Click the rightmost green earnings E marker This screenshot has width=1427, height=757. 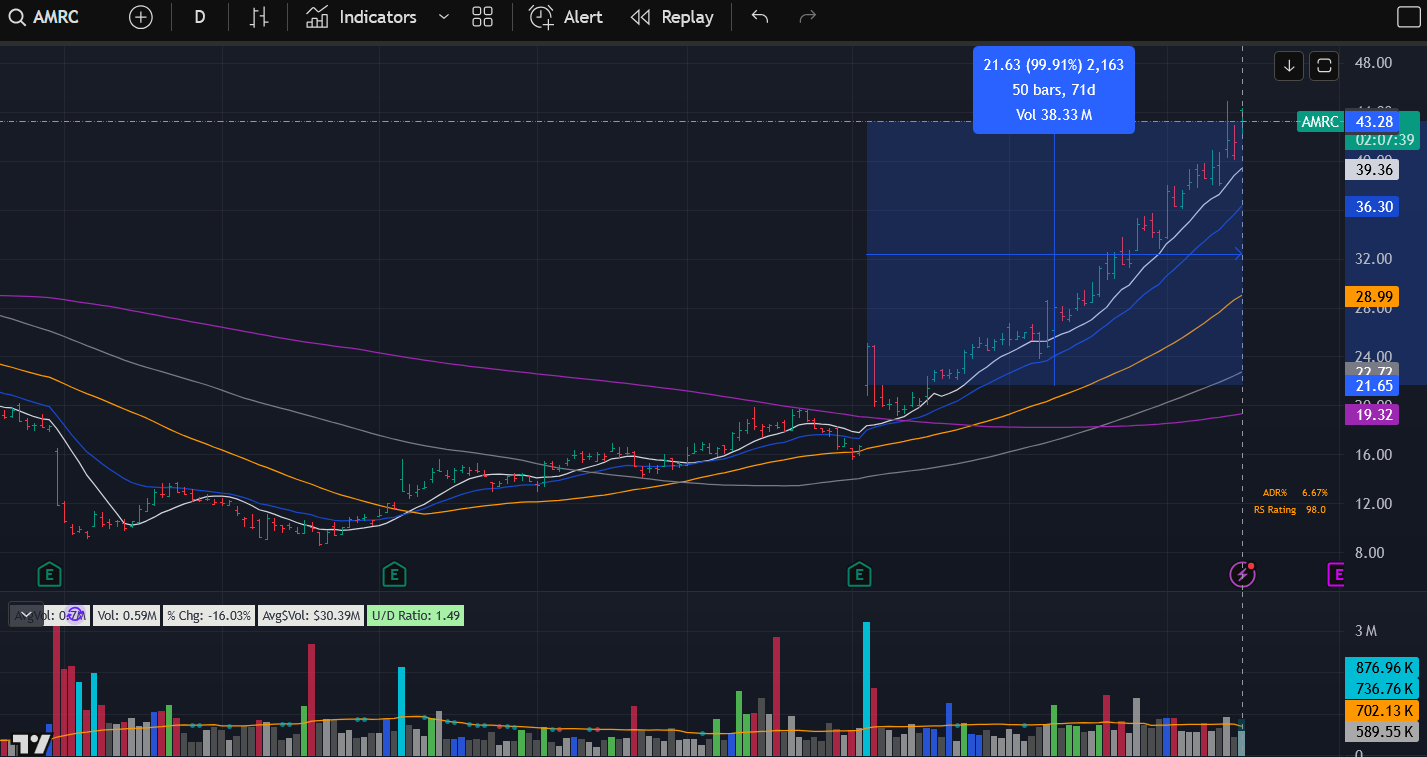tap(858, 574)
